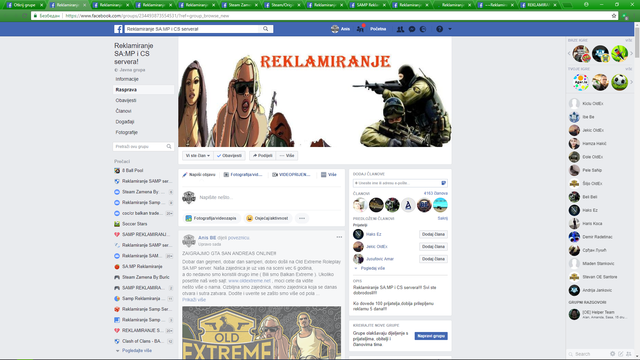This screenshot has height=360, width=640.
Task: Select the 'VIDEOPRIJEN...' composer tab
Action: click(x=291, y=175)
